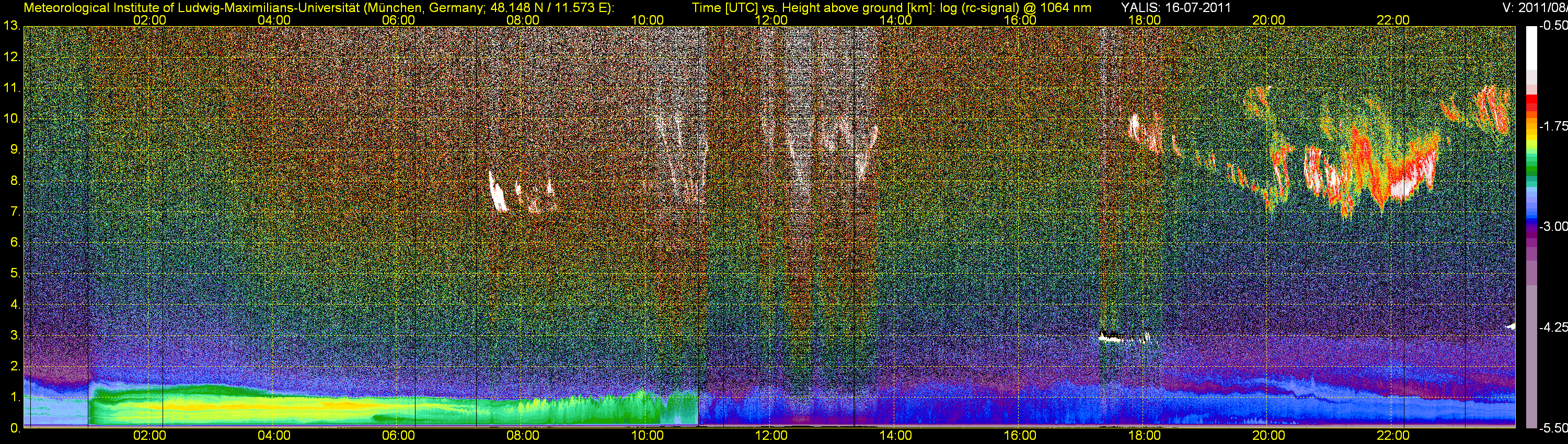Screen dimensions: 1568x444
Task: Select the '48.148 N / 11.573 E' coordinates text
Action: coord(548,8)
